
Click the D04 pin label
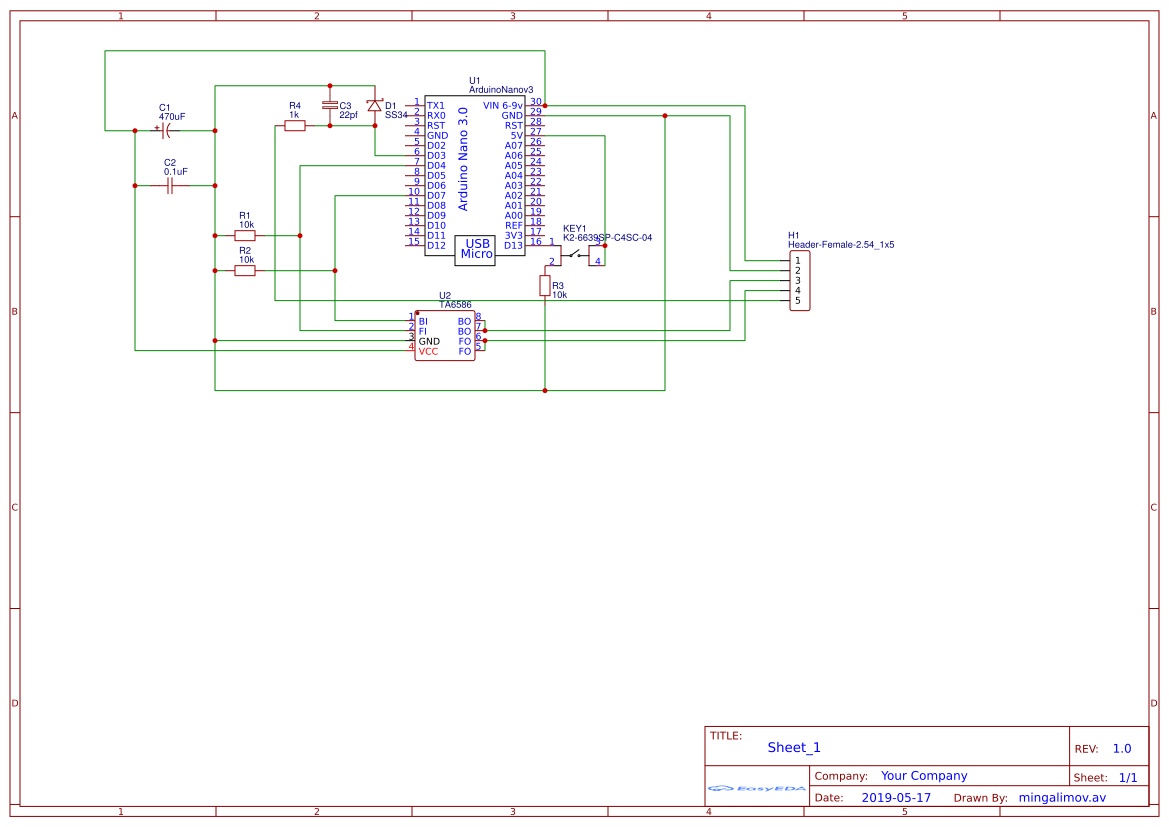pos(436,166)
